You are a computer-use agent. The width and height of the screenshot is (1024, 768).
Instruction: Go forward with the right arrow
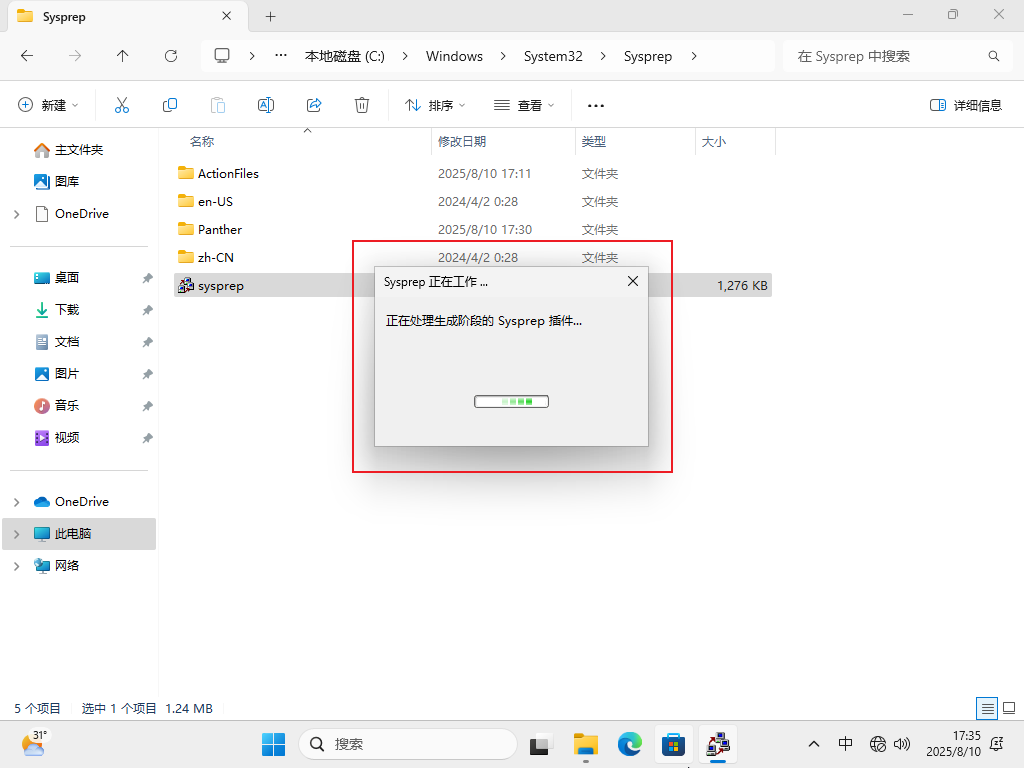(x=75, y=56)
